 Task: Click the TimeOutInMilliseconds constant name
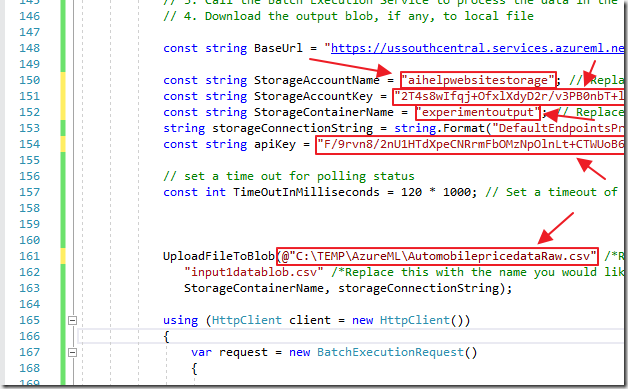click(306, 192)
